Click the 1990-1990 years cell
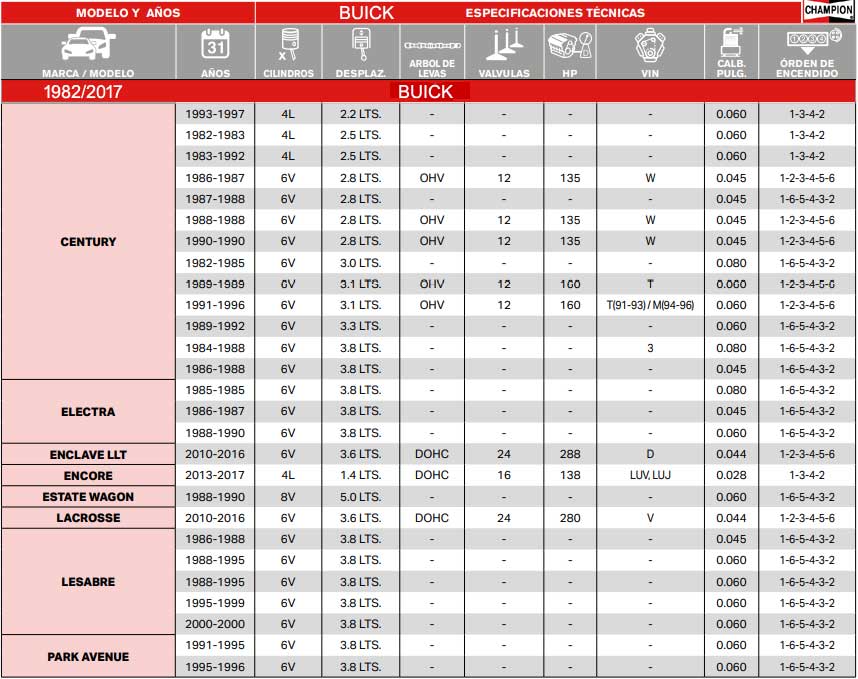 click(x=215, y=241)
